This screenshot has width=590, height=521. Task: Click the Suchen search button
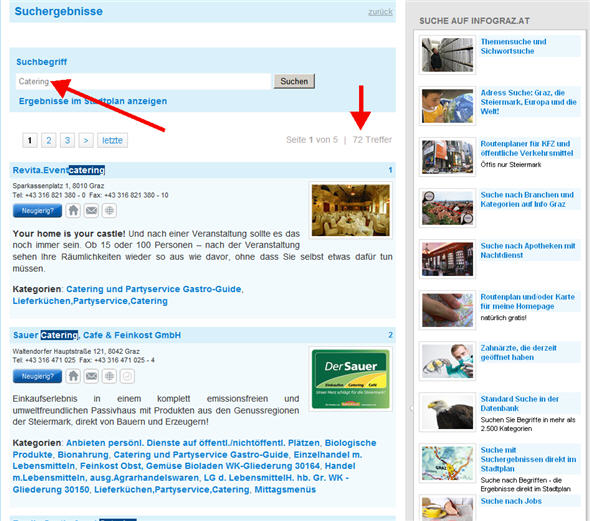coord(294,81)
